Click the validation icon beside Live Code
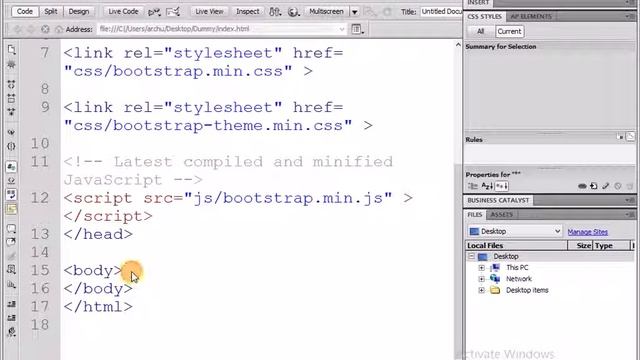 tap(154, 12)
